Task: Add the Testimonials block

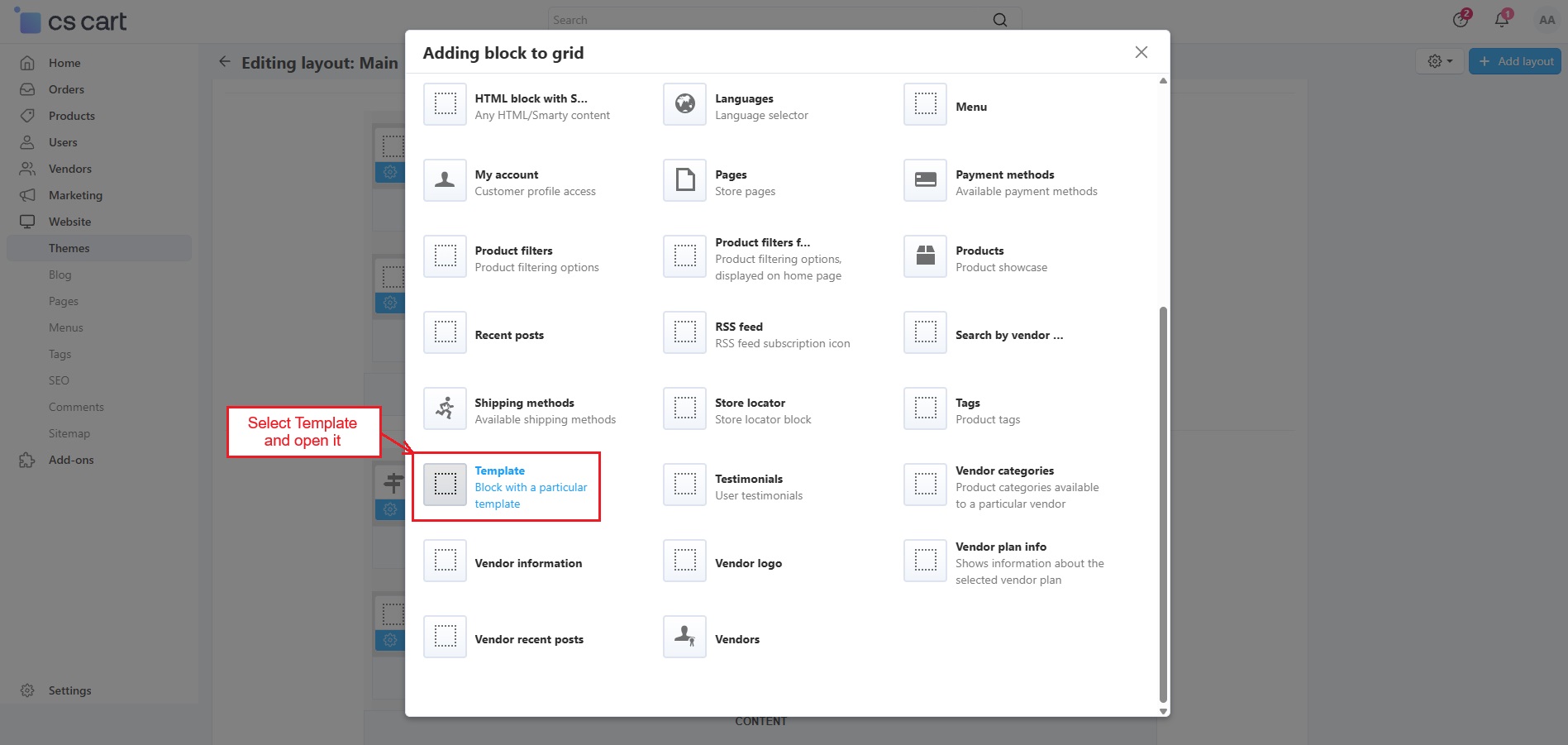Action: [x=748, y=486]
